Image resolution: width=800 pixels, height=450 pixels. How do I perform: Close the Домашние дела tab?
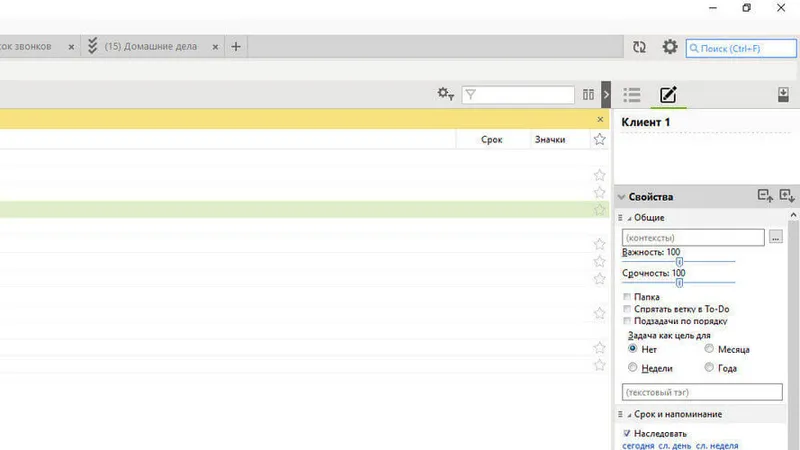[215, 47]
